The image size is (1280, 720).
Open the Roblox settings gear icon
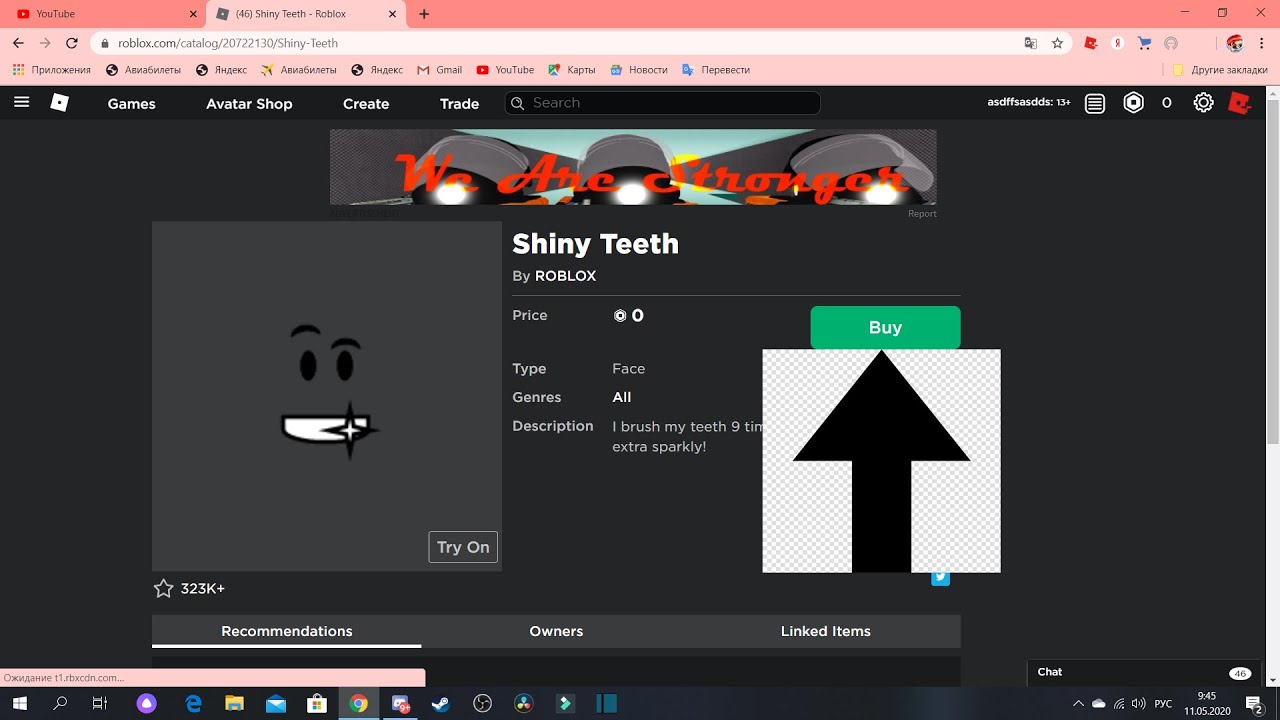tap(1204, 103)
